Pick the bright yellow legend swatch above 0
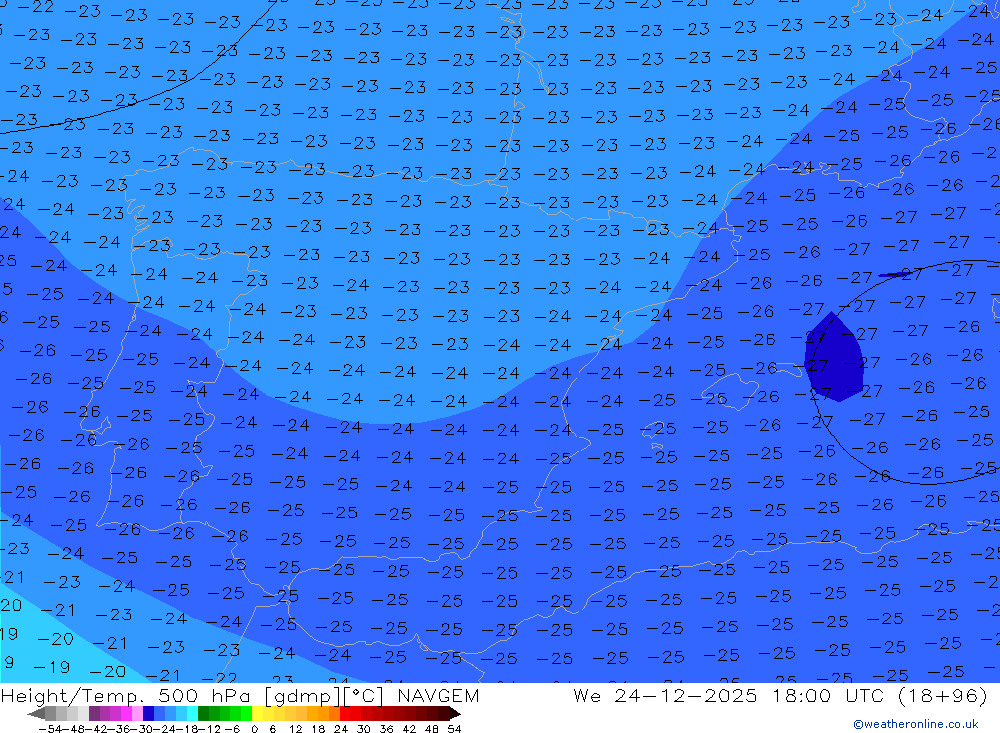 click(x=257, y=713)
